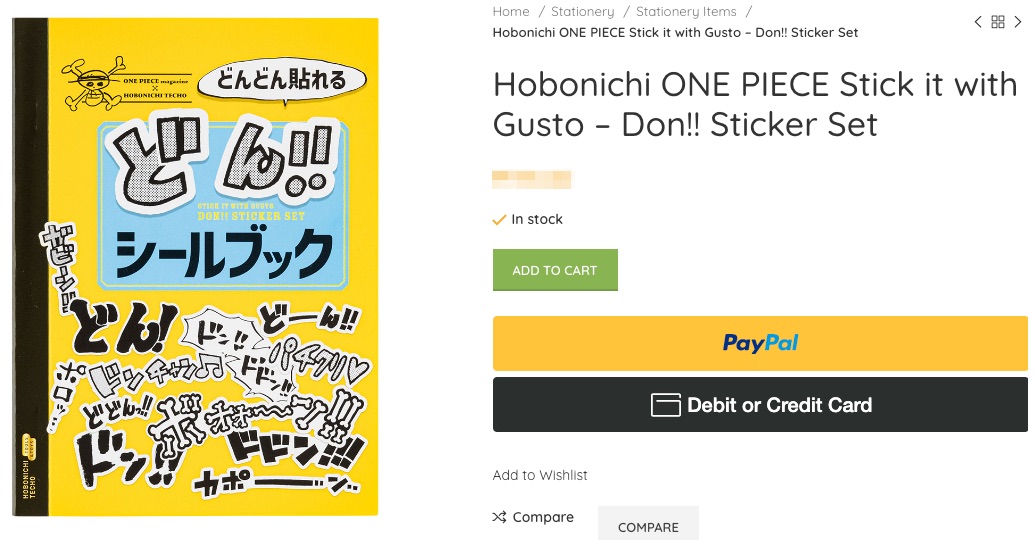The width and height of the screenshot is (1034, 540).
Task: Click the credit card icon
Action: (666, 405)
